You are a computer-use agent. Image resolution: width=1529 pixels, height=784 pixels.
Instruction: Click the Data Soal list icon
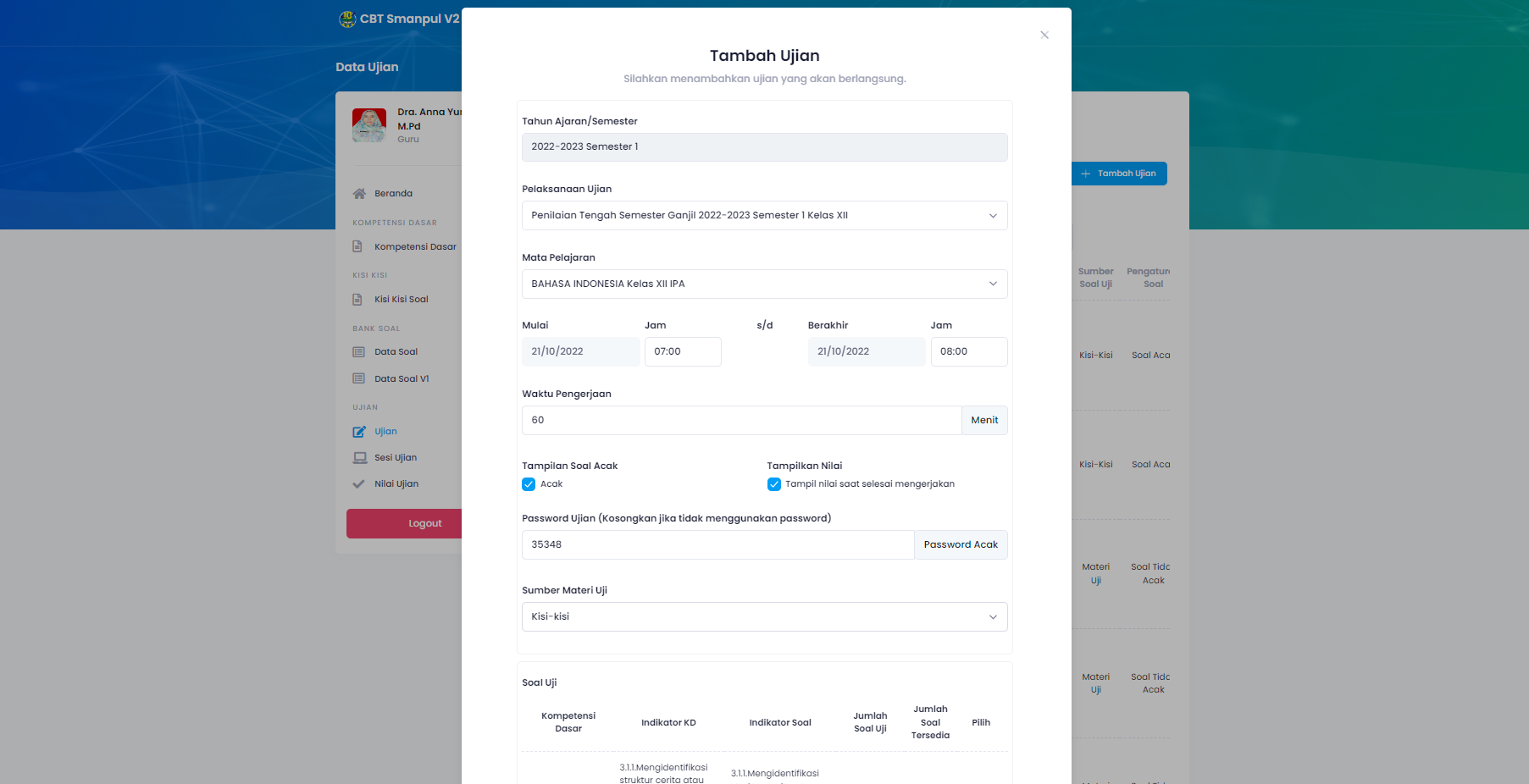click(359, 352)
